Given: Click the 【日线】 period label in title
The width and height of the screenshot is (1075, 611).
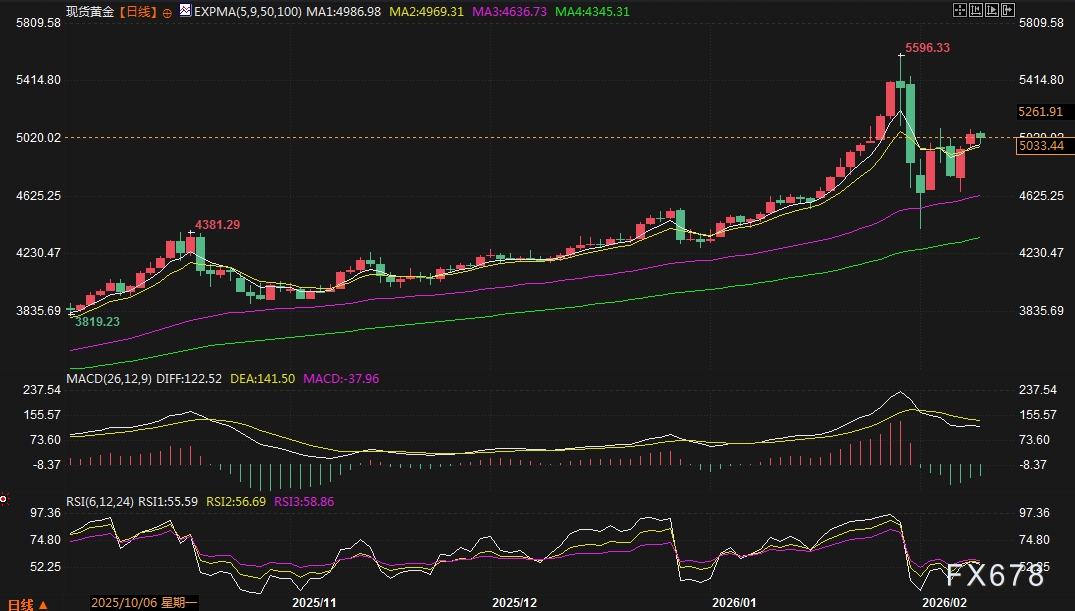Looking at the screenshot, I should [136, 12].
